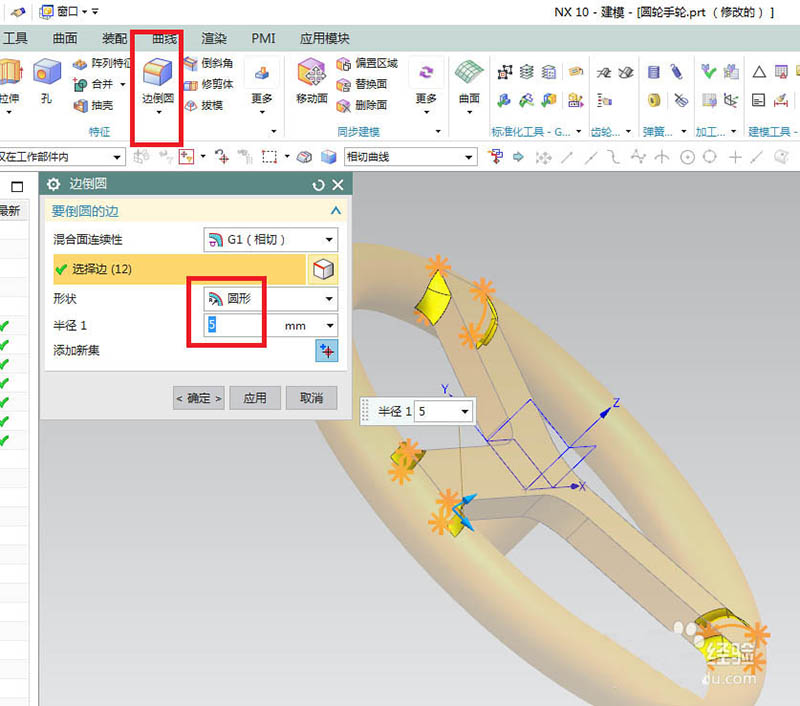Switch to the 装配 ribbon tab
Image resolution: width=800 pixels, height=706 pixels.
tap(114, 38)
